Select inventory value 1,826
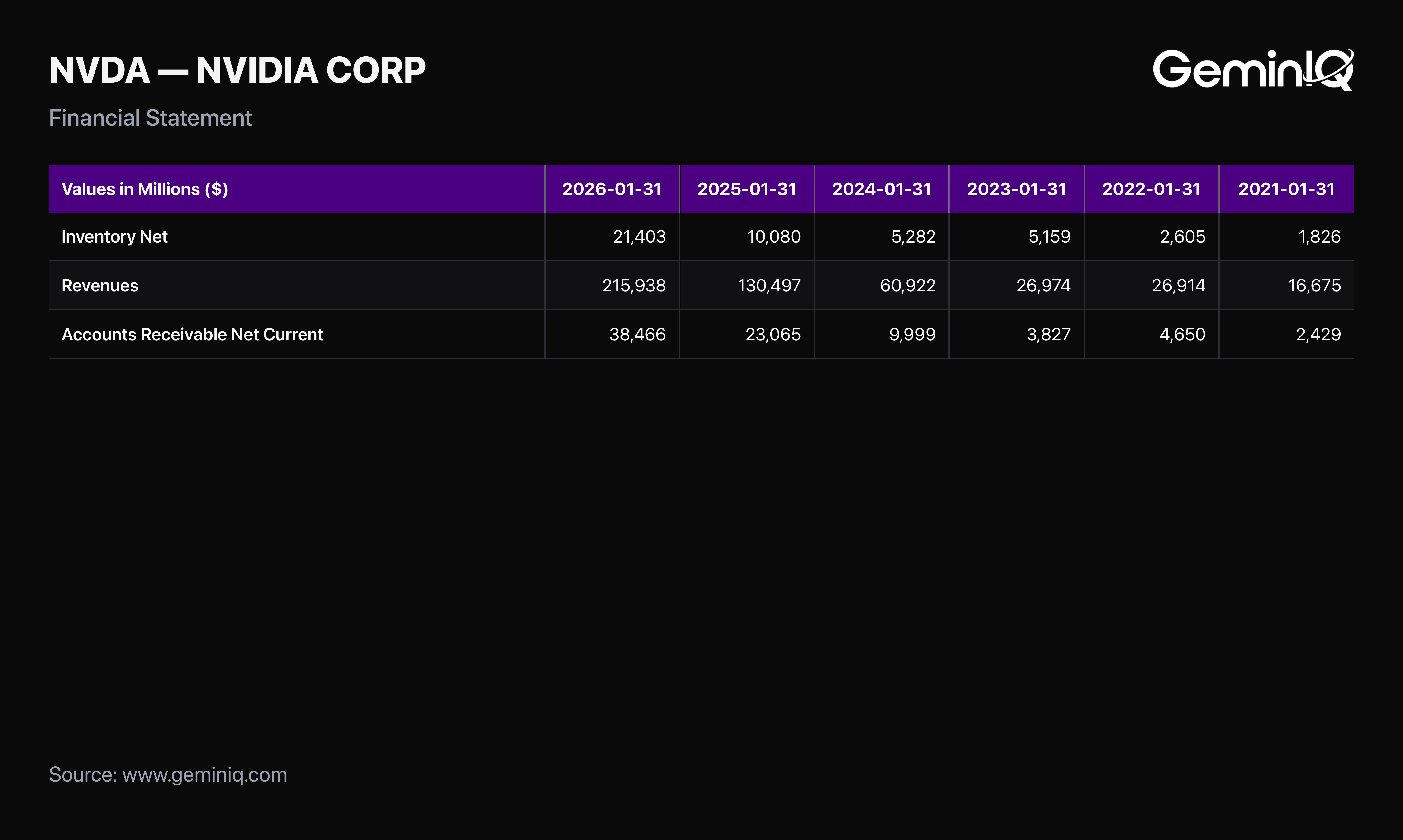 [x=1319, y=237]
